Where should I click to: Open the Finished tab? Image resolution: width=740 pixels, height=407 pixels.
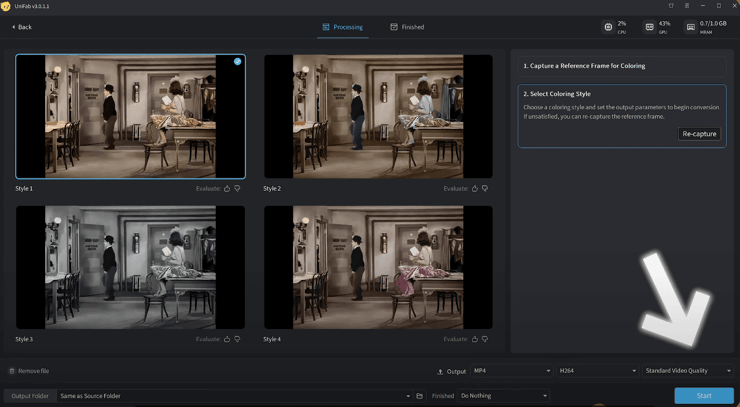[407, 27]
